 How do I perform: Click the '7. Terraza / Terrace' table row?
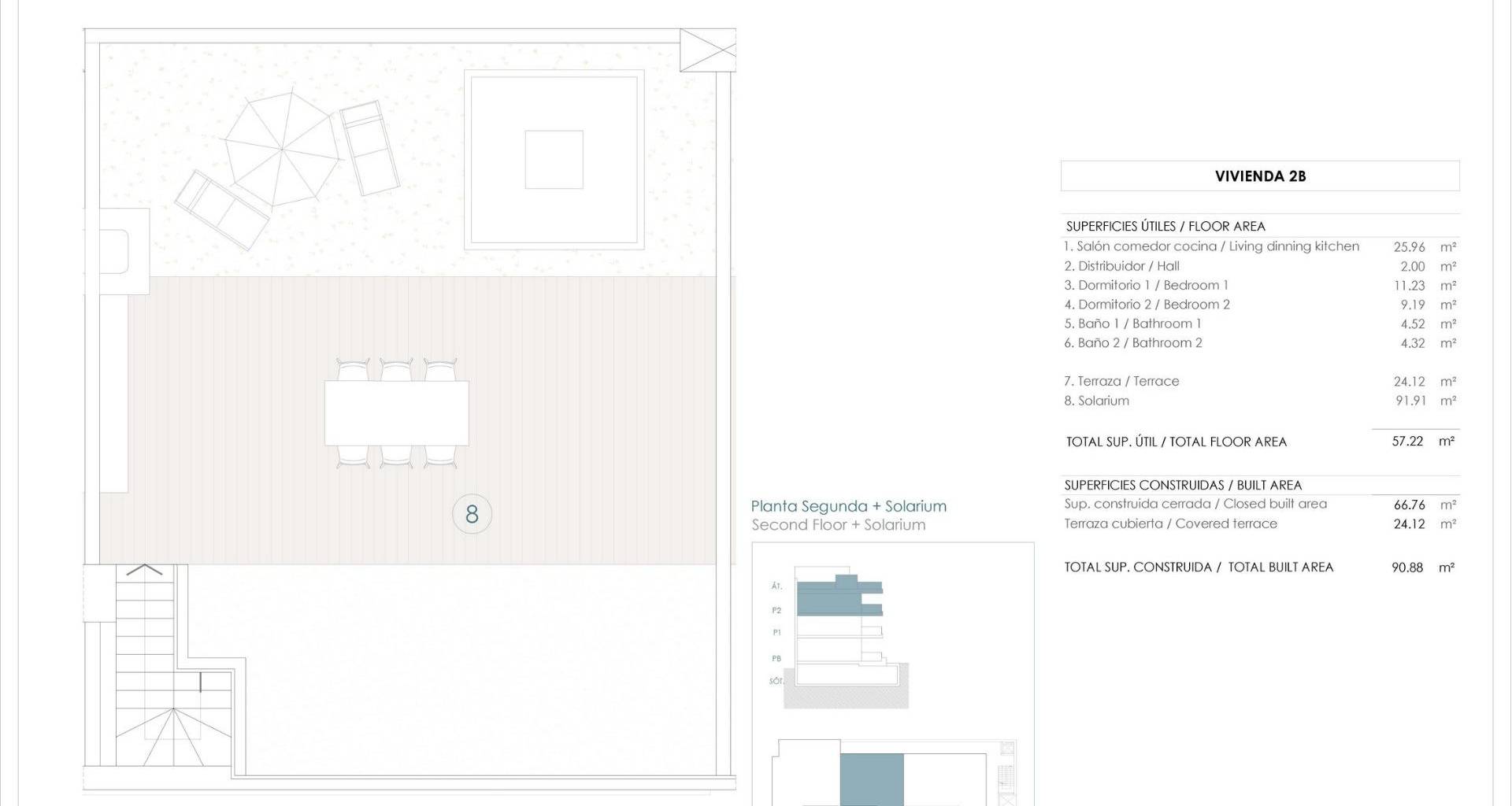tap(1121, 382)
